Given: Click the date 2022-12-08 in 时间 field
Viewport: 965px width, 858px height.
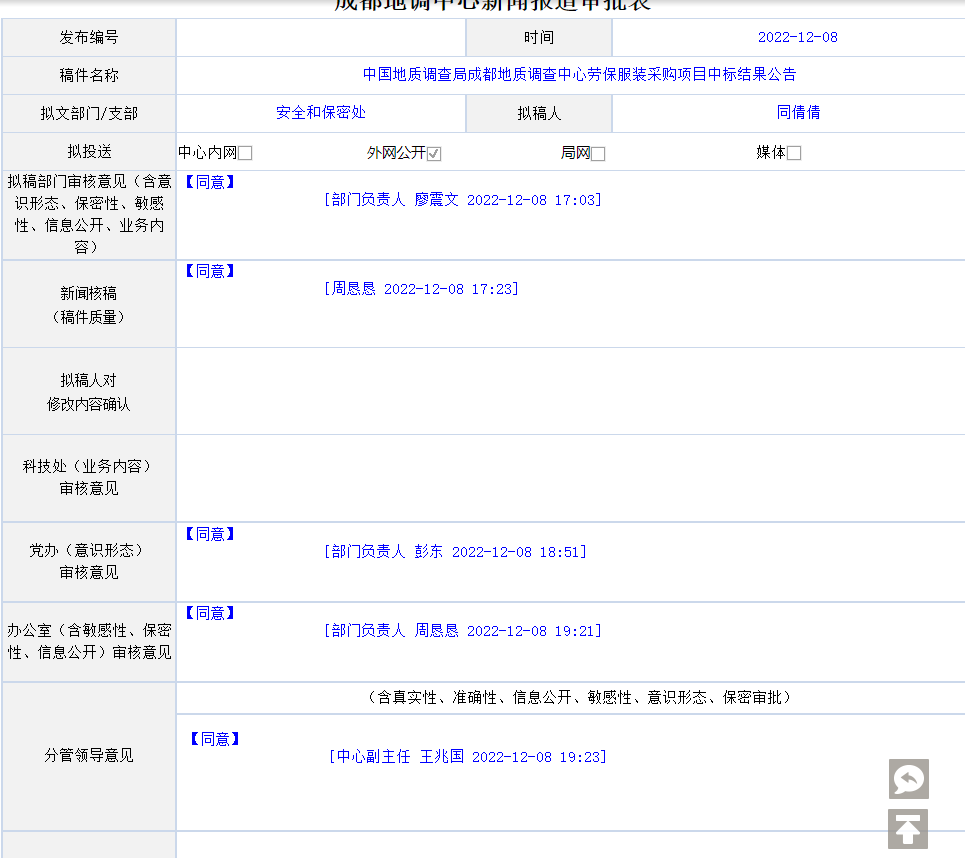Looking at the screenshot, I should [x=797, y=37].
